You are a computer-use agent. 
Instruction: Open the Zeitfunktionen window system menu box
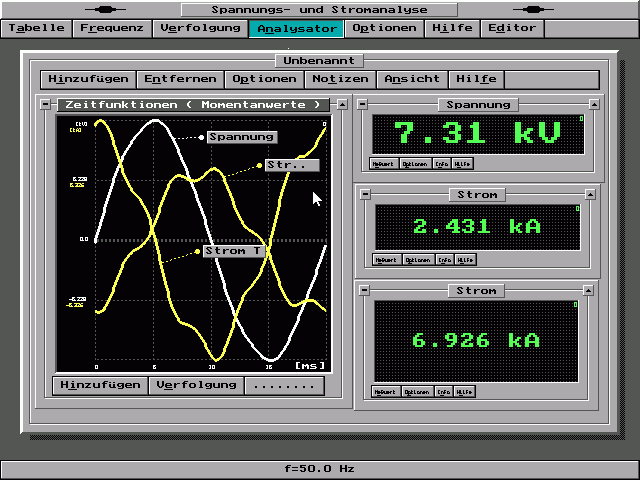(x=45, y=104)
